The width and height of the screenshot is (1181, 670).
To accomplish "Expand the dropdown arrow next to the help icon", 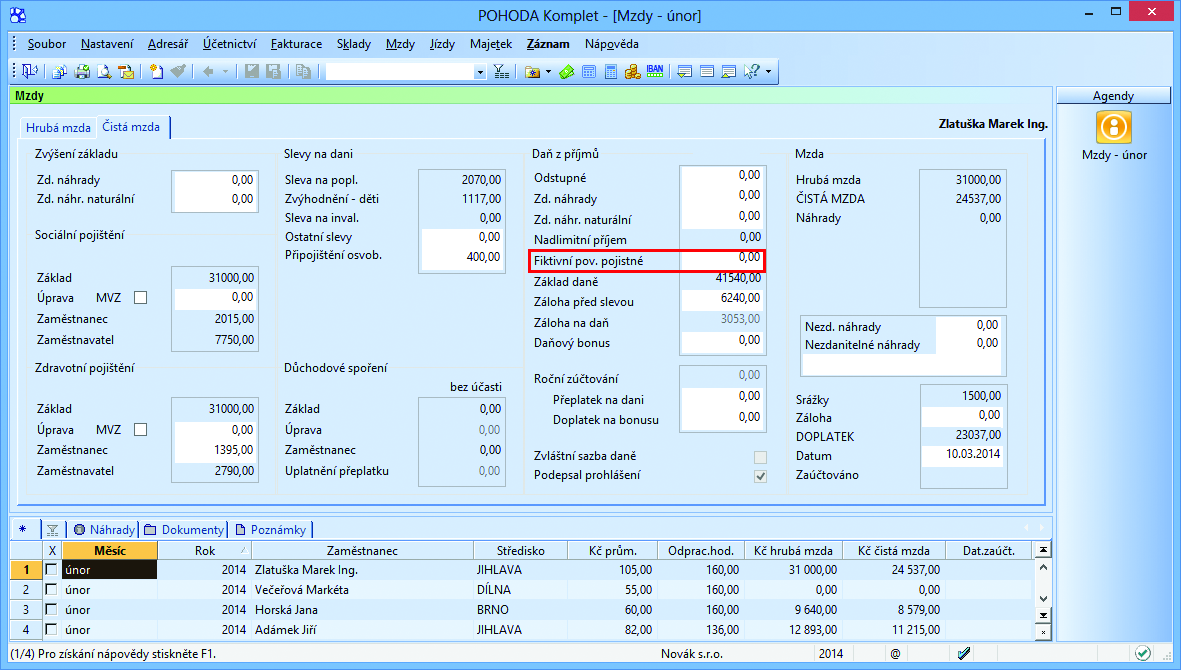I will [768, 72].
